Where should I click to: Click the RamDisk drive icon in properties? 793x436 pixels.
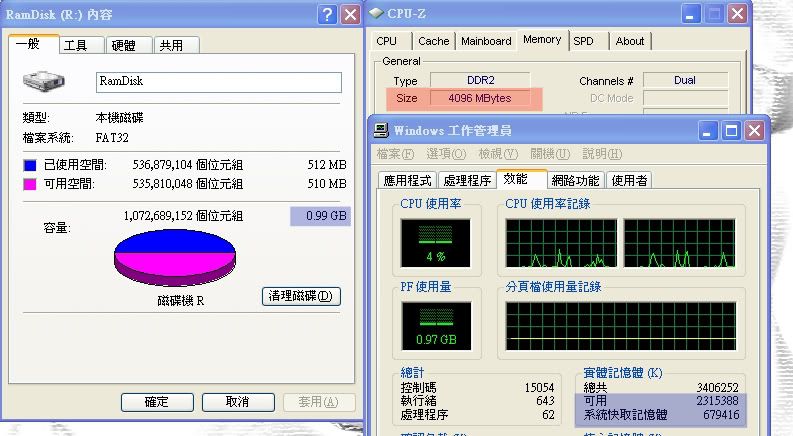pos(44,81)
